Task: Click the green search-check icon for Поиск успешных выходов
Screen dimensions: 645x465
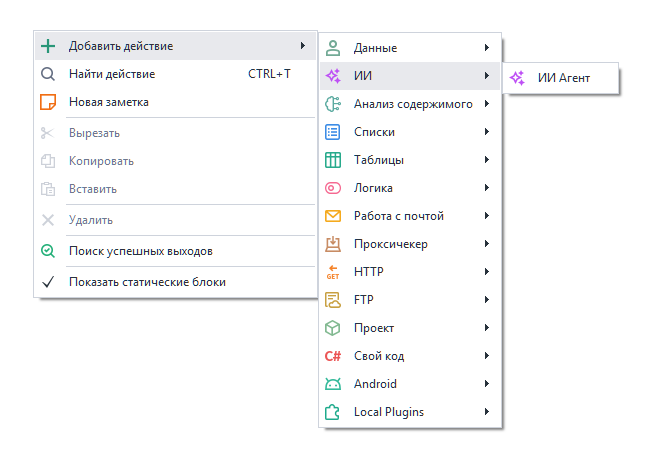Action: [x=48, y=251]
